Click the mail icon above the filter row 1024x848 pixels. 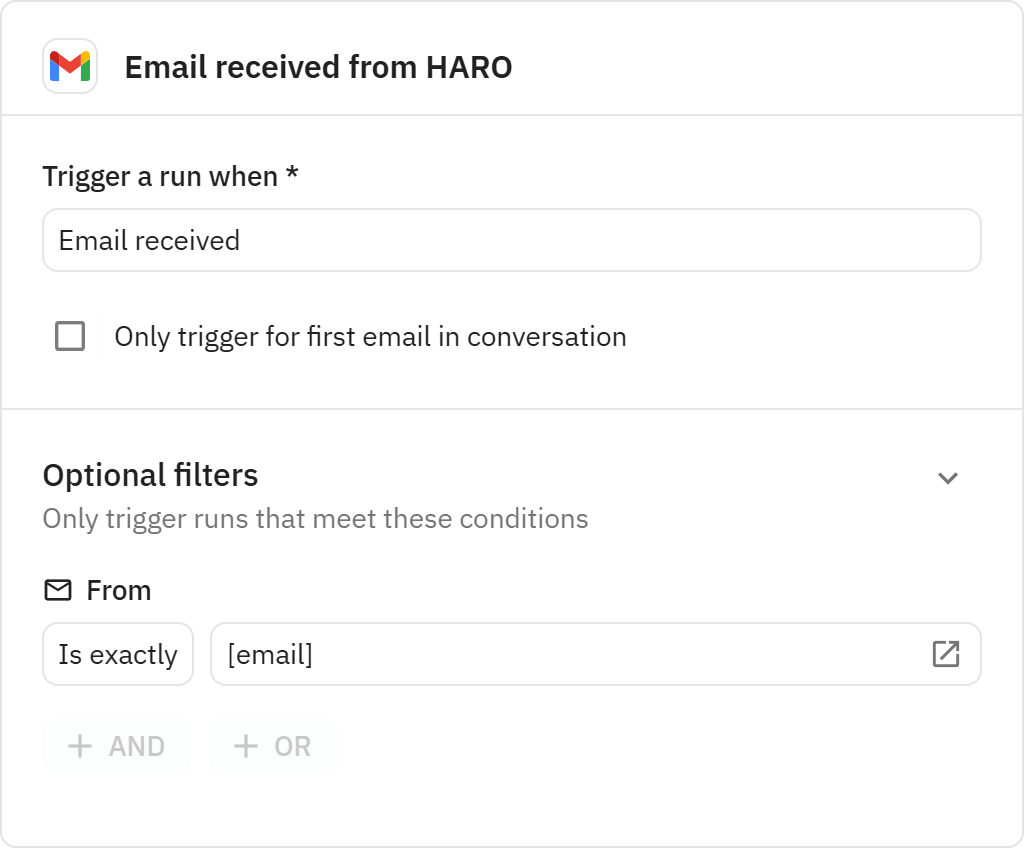click(57, 590)
